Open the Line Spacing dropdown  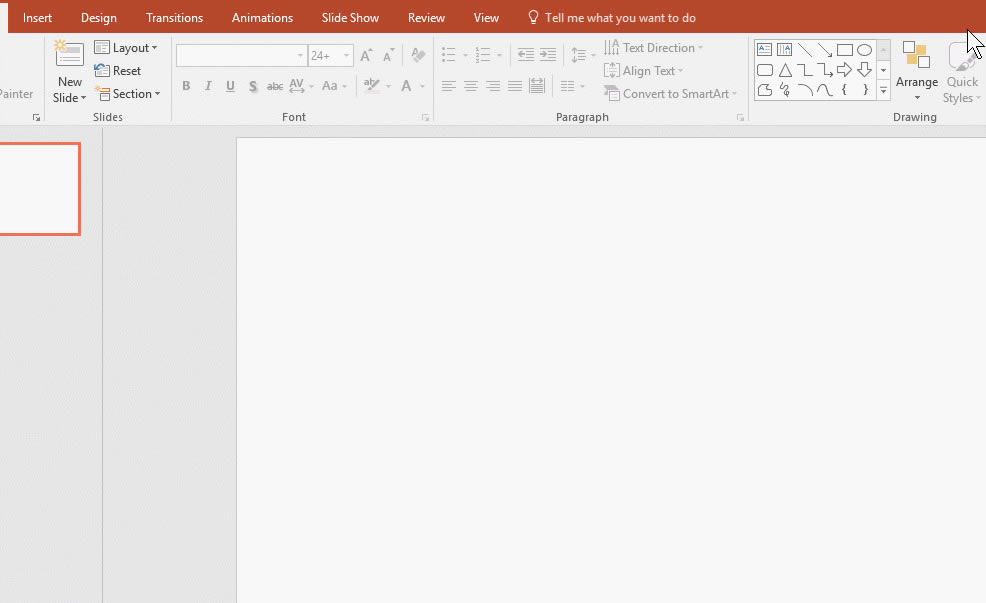(x=583, y=55)
